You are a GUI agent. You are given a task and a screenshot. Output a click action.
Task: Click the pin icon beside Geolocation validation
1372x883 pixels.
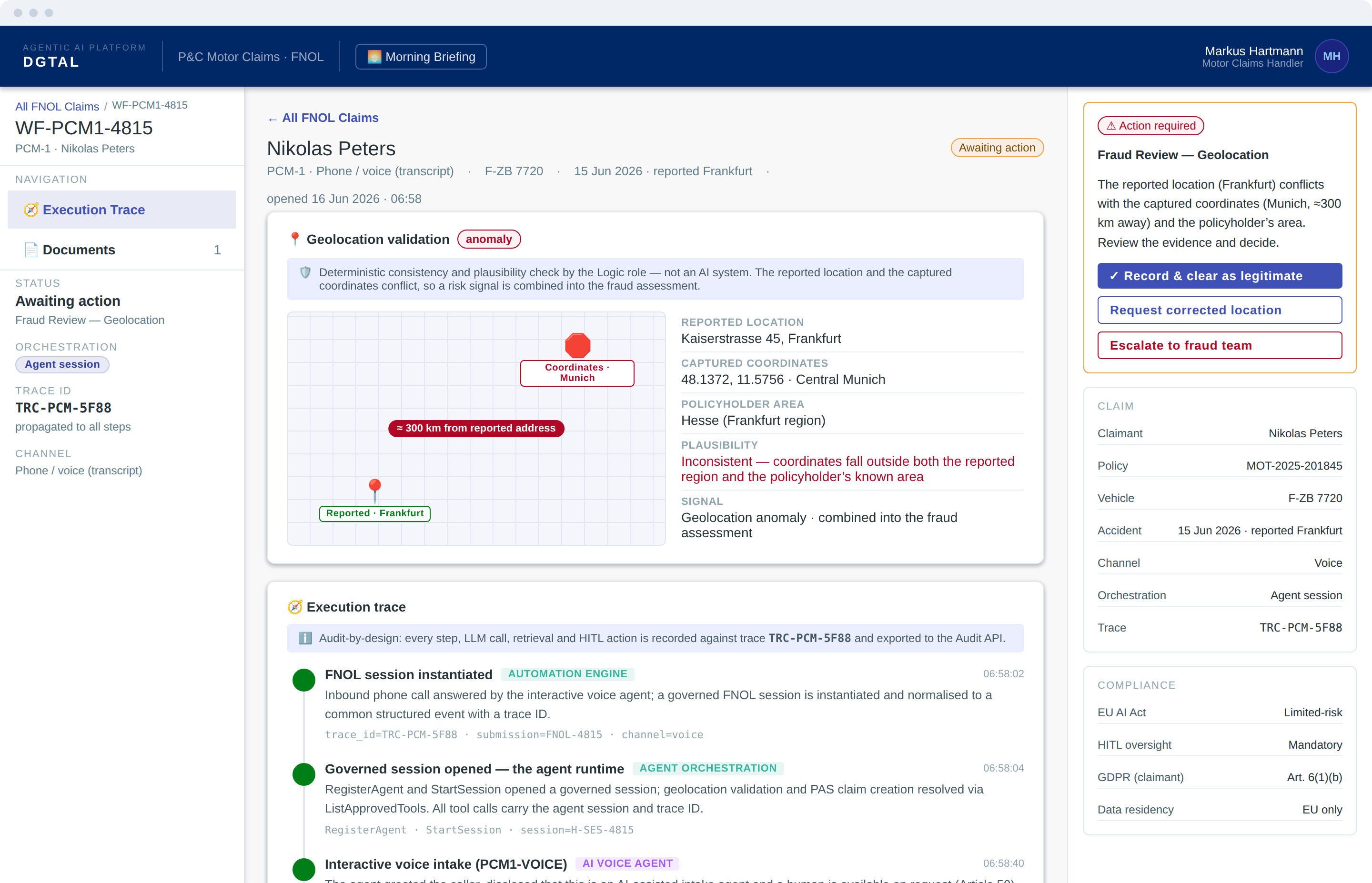[x=295, y=239]
